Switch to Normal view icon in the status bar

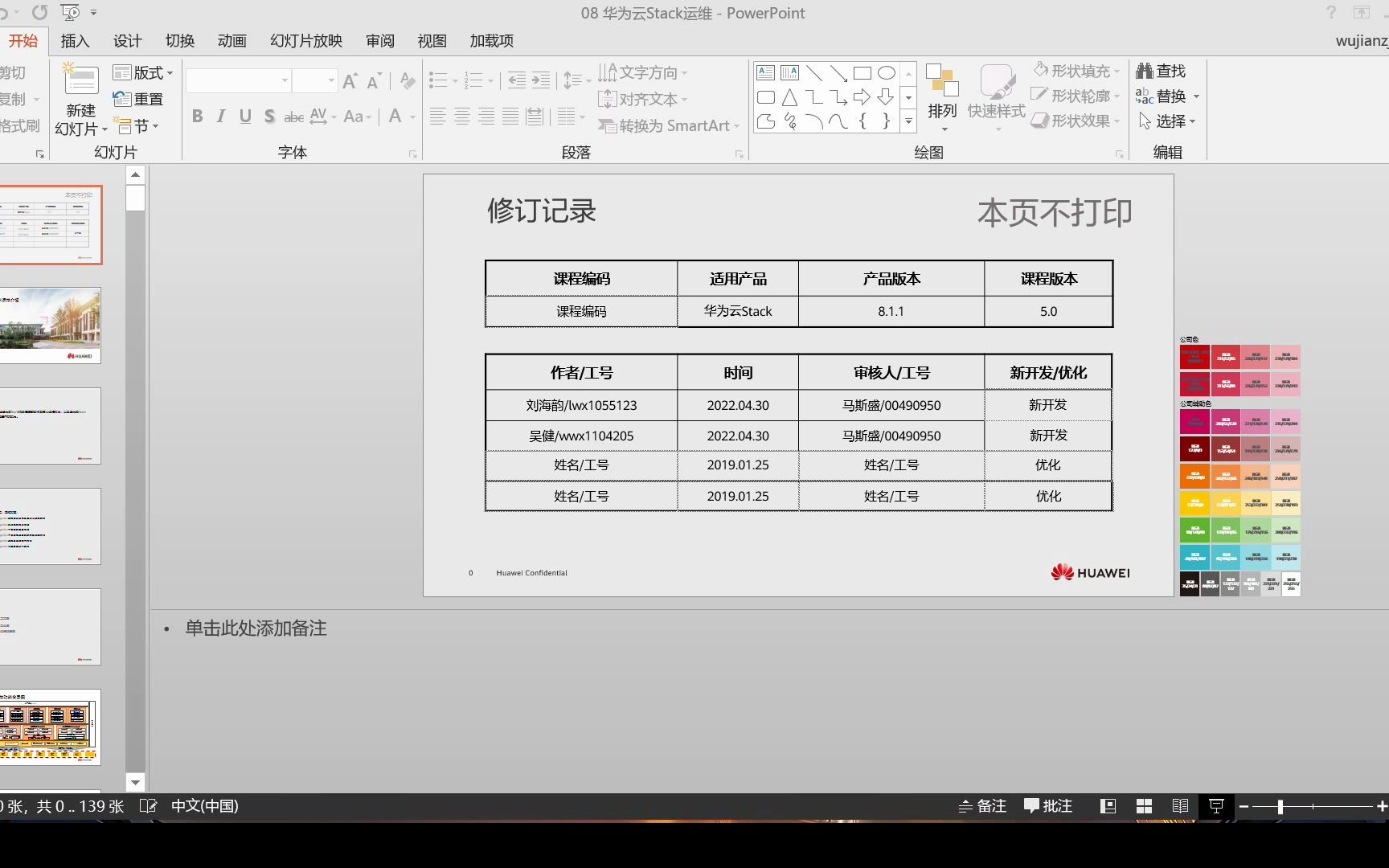[1108, 806]
